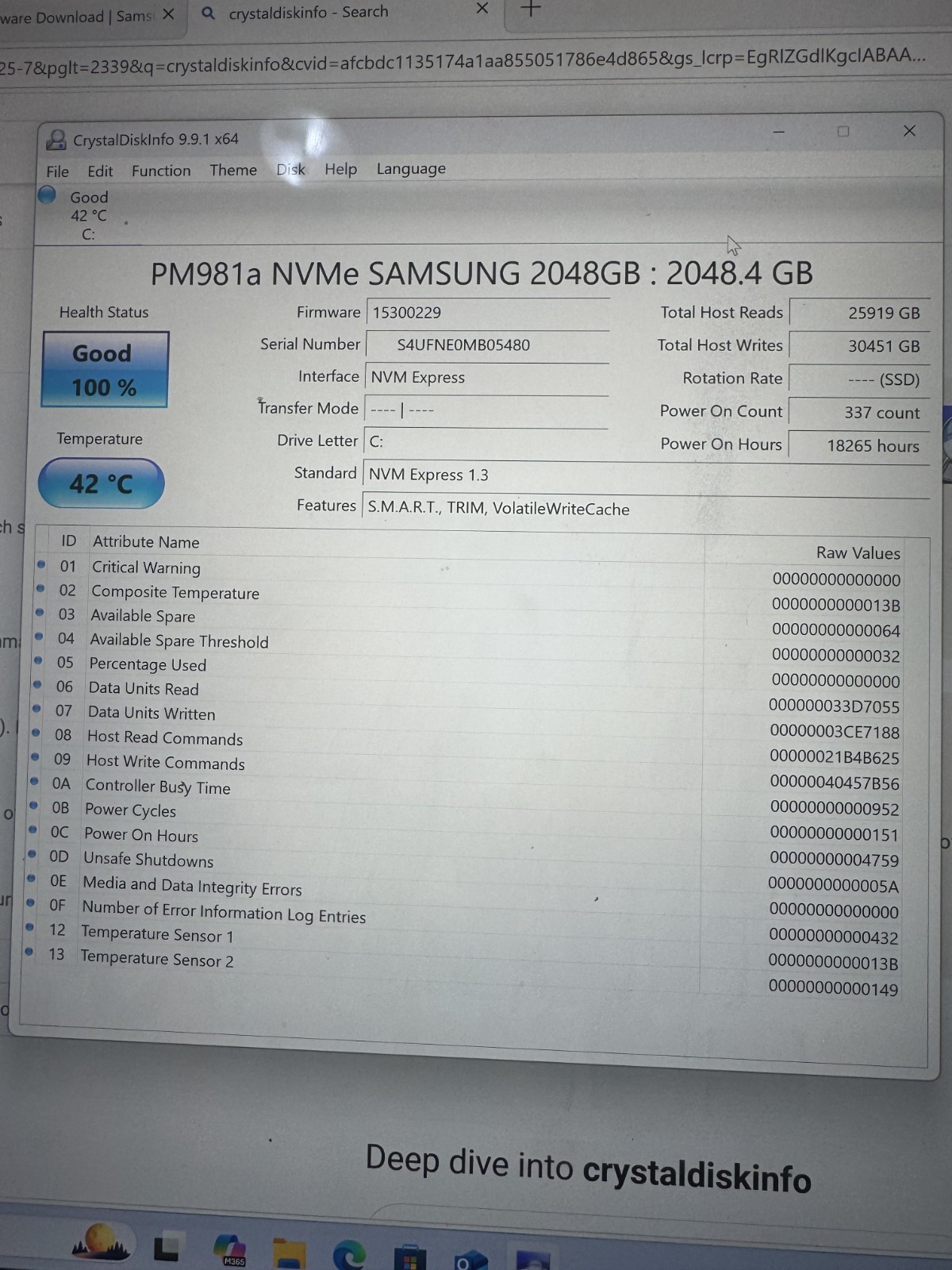Click the Attribute Name column header
This screenshot has height=1270, width=952.
coord(146,542)
